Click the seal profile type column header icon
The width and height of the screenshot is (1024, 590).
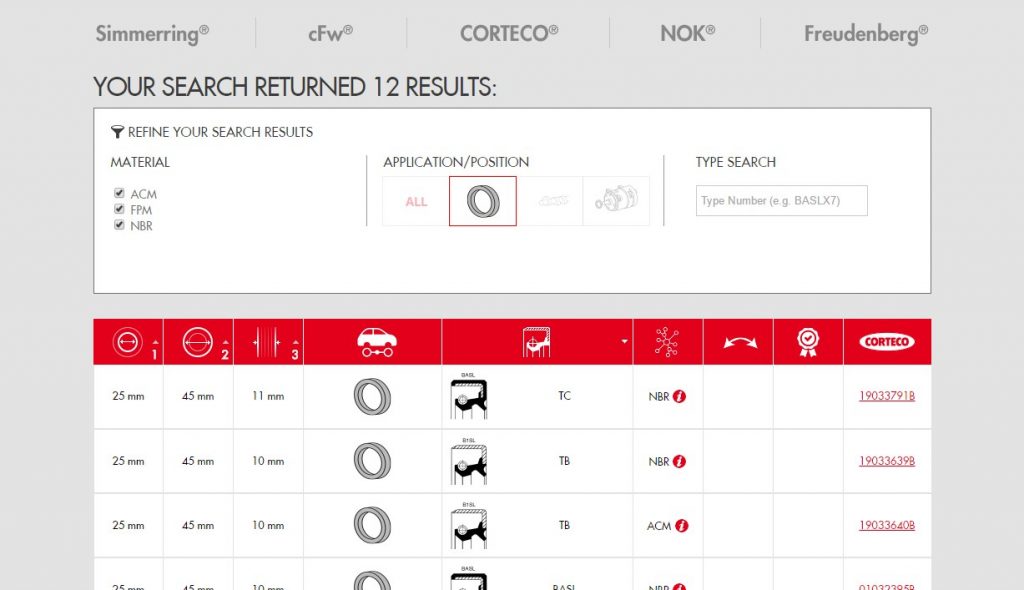coord(536,342)
